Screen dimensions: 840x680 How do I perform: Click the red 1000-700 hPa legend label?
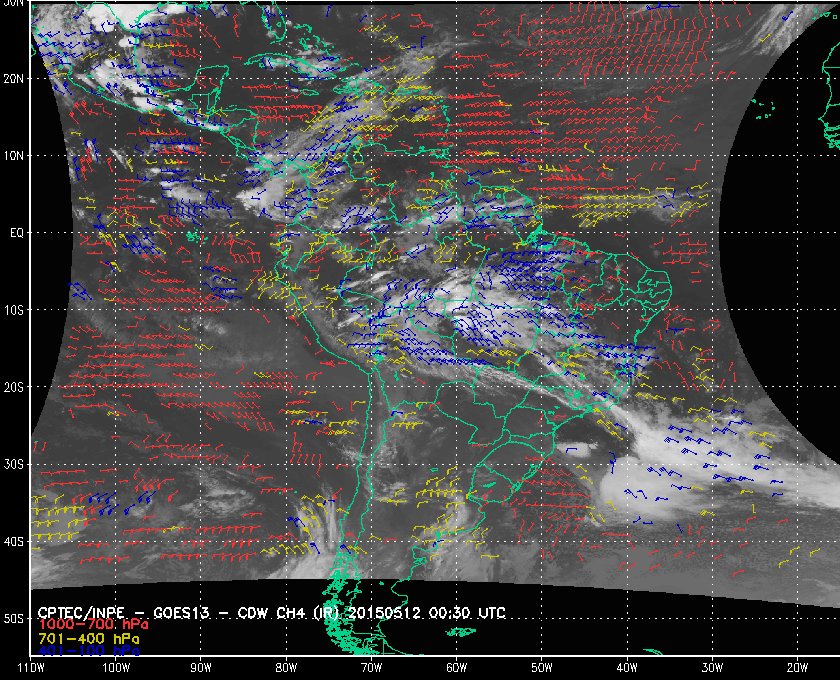(x=93, y=625)
